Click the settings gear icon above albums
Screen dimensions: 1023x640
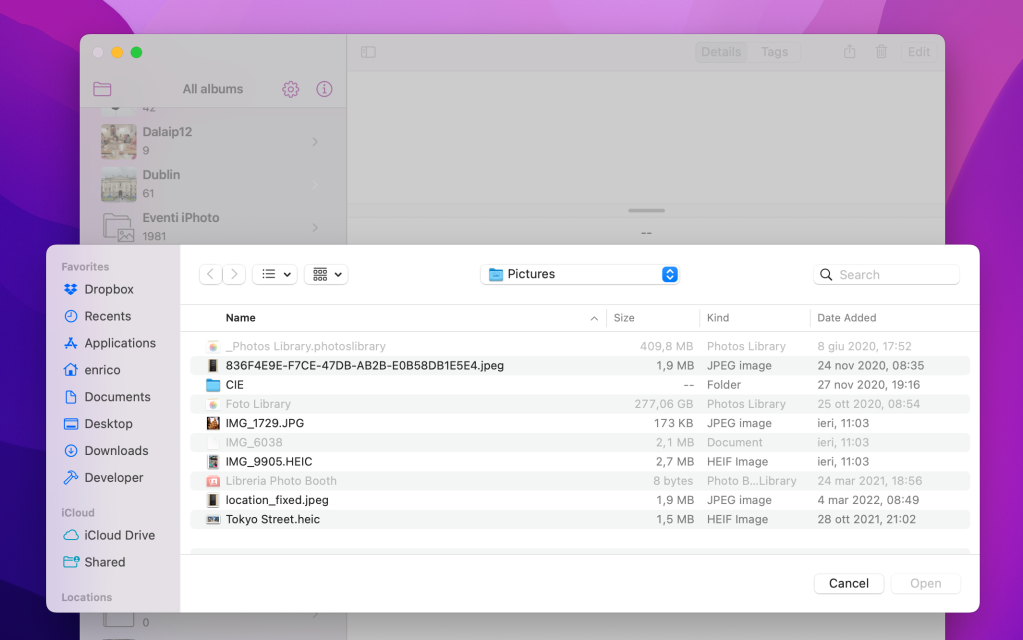[x=290, y=89]
